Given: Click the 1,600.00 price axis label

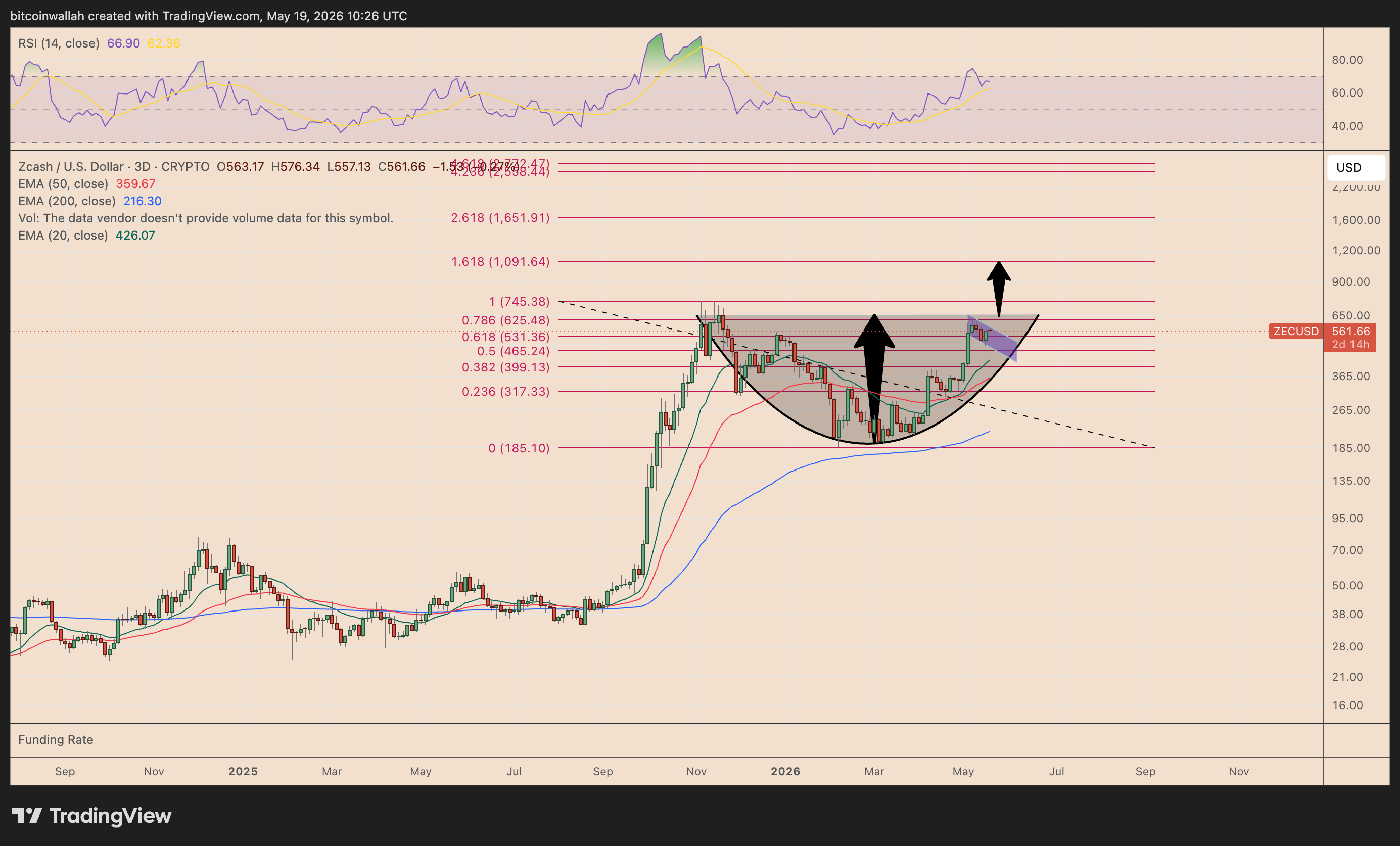Looking at the screenshot, I should (1356, 220).
